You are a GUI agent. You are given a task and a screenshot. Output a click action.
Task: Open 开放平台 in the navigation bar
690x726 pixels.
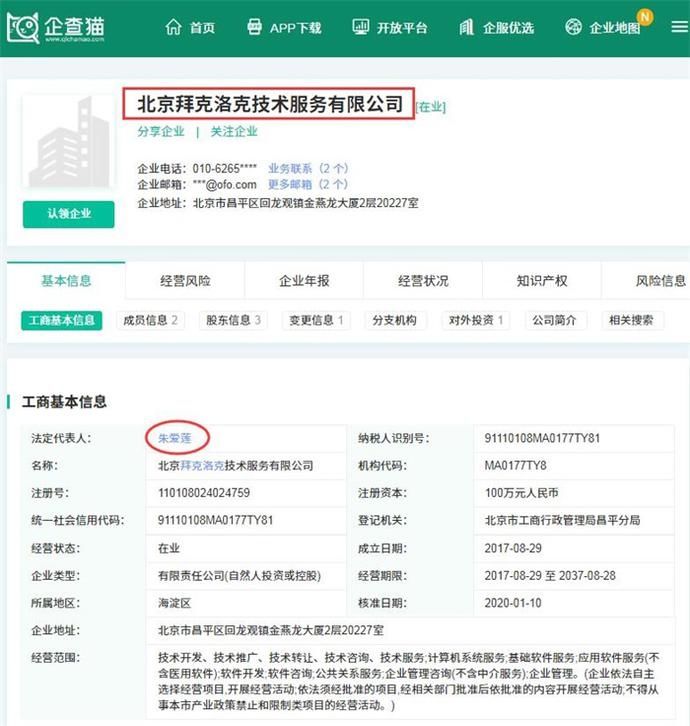pos(401,28)
